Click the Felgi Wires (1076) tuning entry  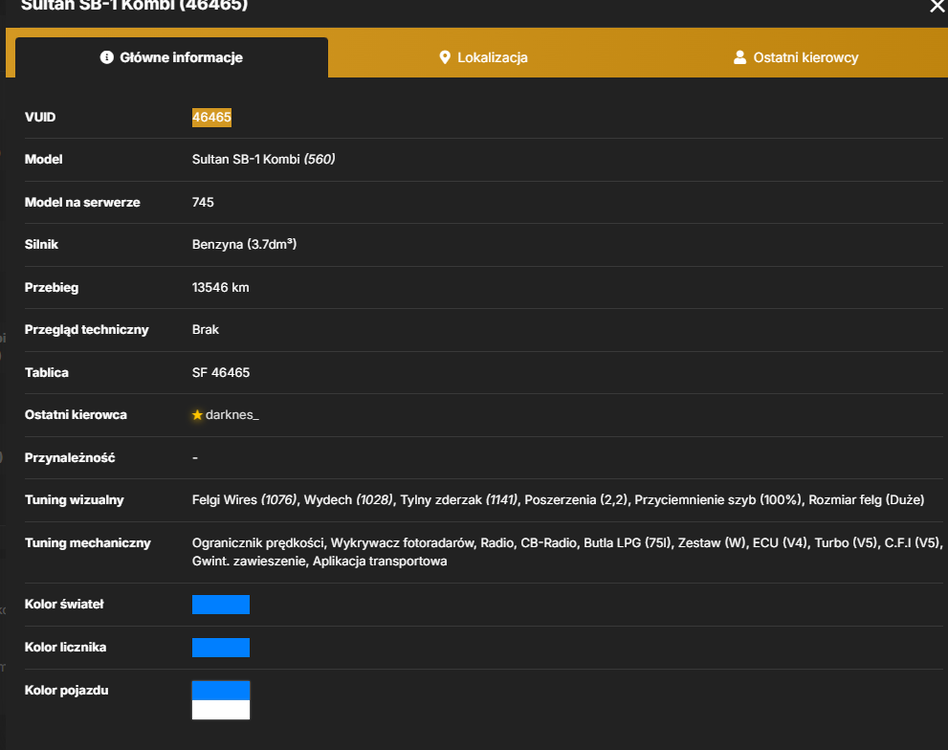click(245, 500)
